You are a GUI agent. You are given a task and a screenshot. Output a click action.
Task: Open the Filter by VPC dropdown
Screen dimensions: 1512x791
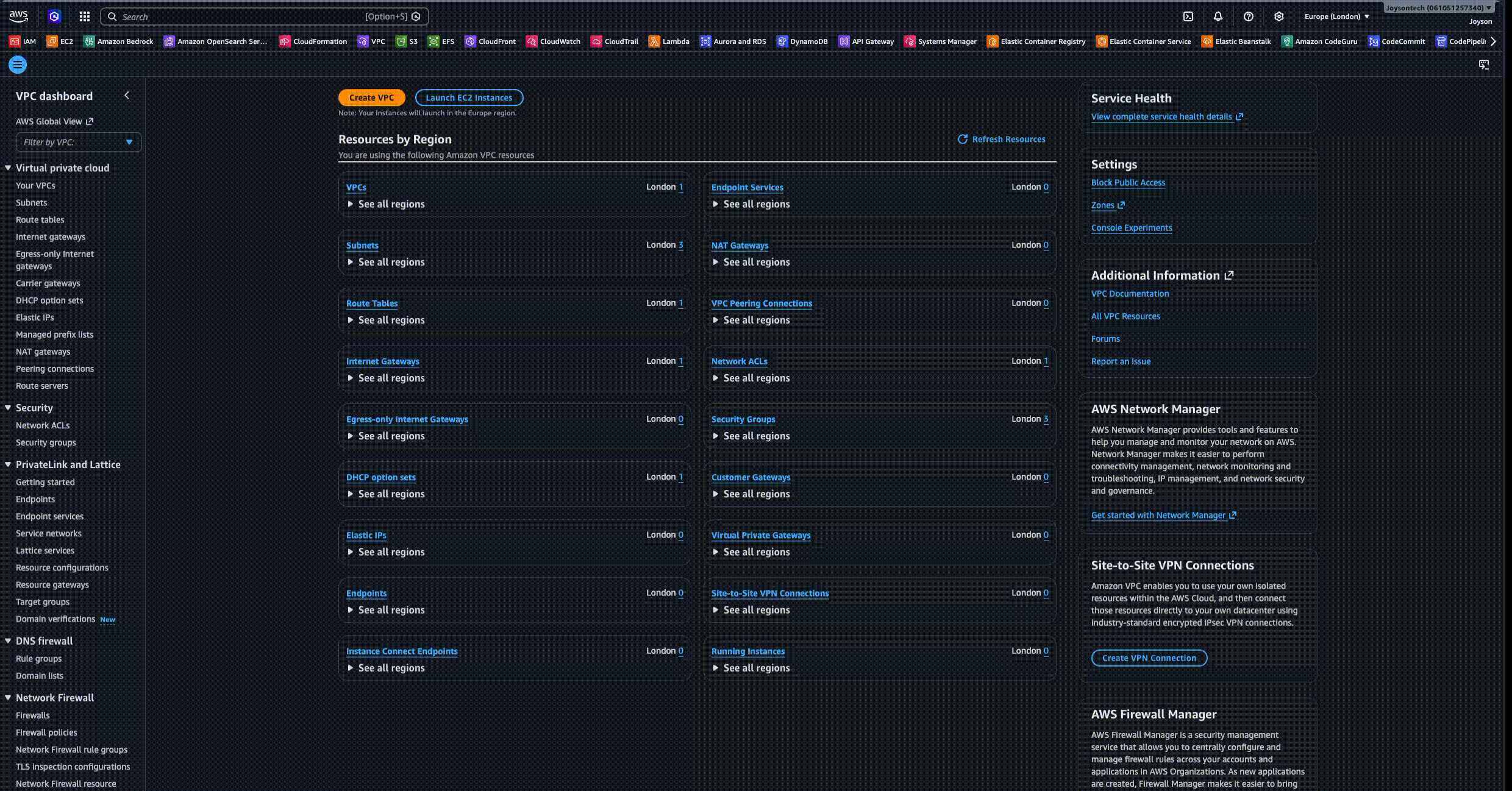click(x=79, y=142)
